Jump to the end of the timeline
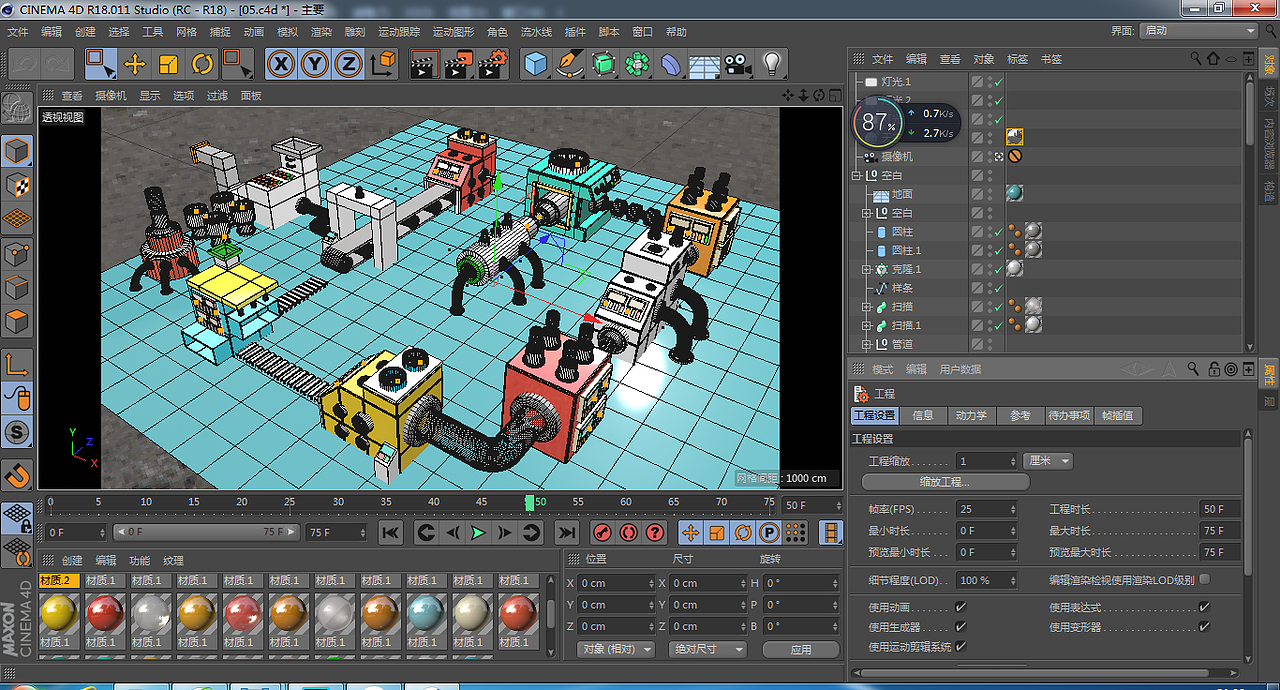 click(567, 533)
